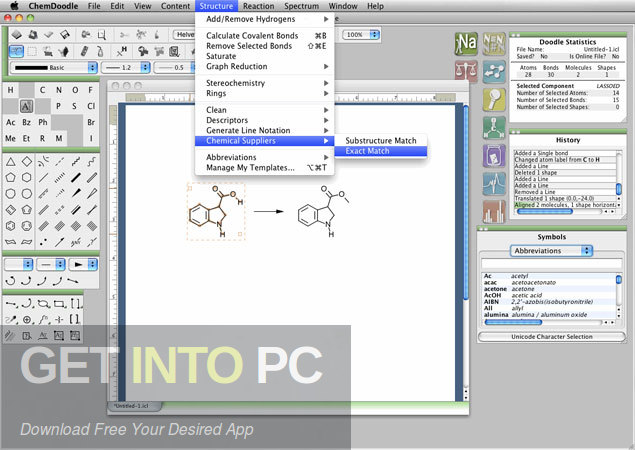
Task: Choose the Methyl group label Me
Action: click(10, 139)
